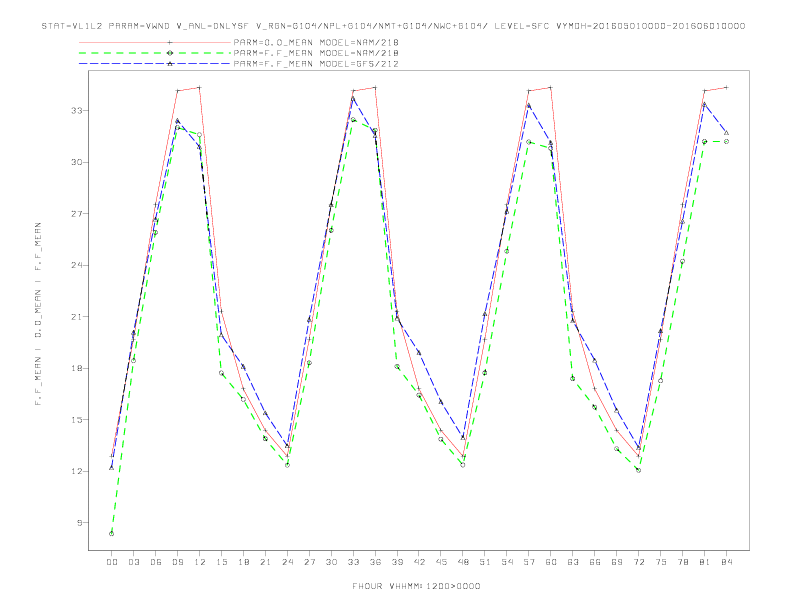The height and width of the screenshot is (612, 792).
Task: Click blue triangle data marker at hour 42
Action: [419, 352]
